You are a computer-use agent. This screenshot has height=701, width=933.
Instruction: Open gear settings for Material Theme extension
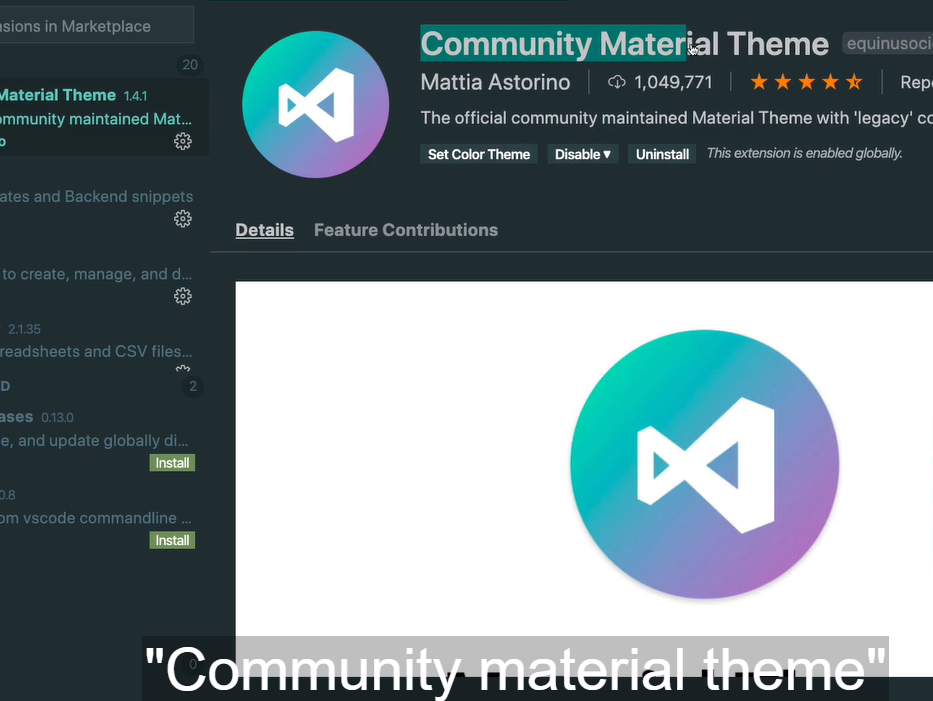click(183, 141)
